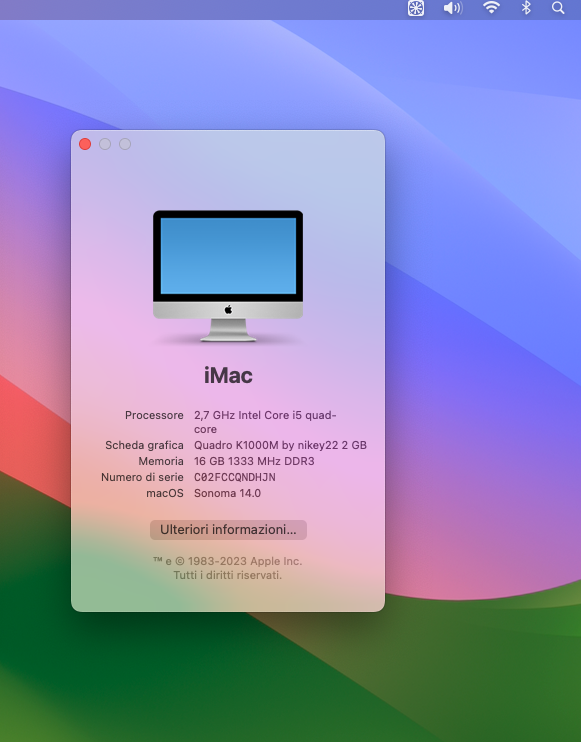Click Quadro K1000M by nikey22 2 GB text
The height and width of the screenshot is (742, 581).
click(x=280, y=445)
